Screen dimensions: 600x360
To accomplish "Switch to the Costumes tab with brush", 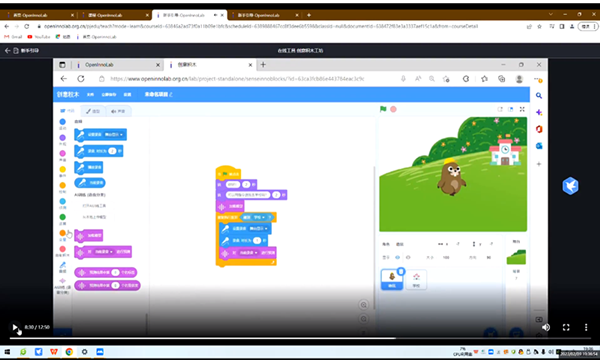I will (x=92, y=111).
